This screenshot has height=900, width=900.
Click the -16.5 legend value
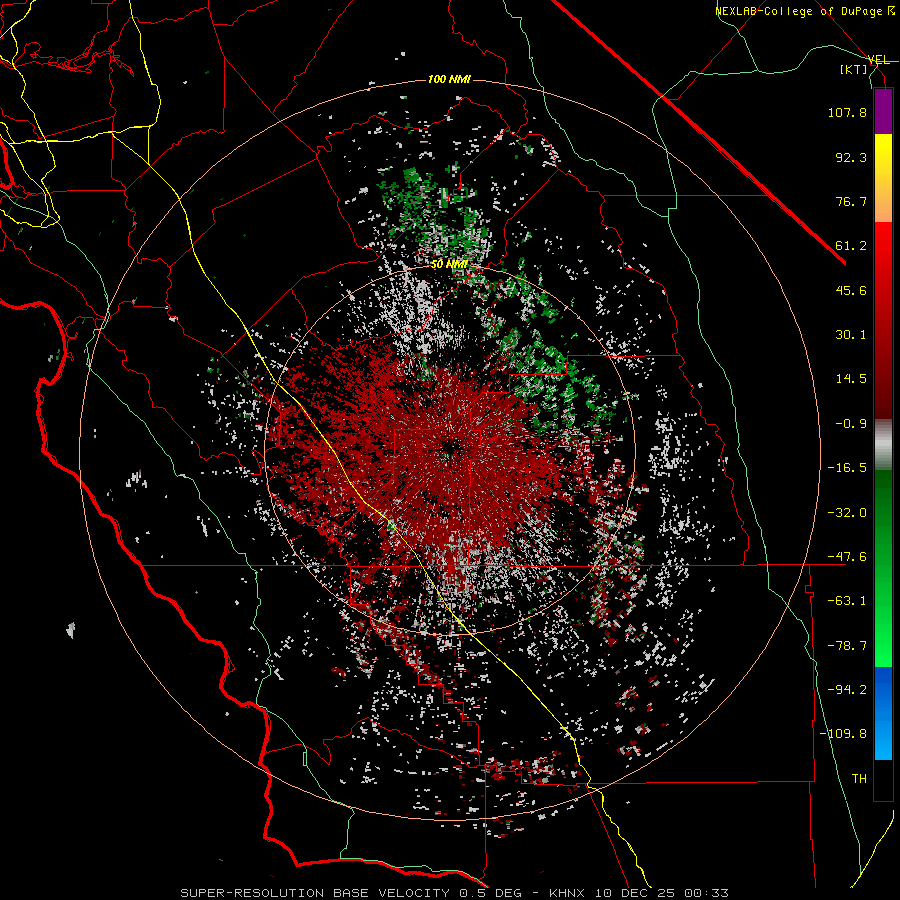tap(847, 468)
